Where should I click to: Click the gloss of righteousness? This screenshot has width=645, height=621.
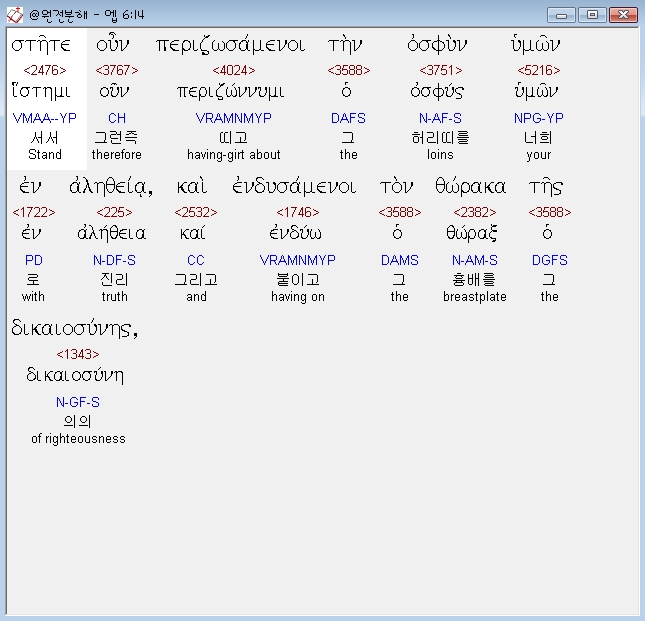click(78, 438)
